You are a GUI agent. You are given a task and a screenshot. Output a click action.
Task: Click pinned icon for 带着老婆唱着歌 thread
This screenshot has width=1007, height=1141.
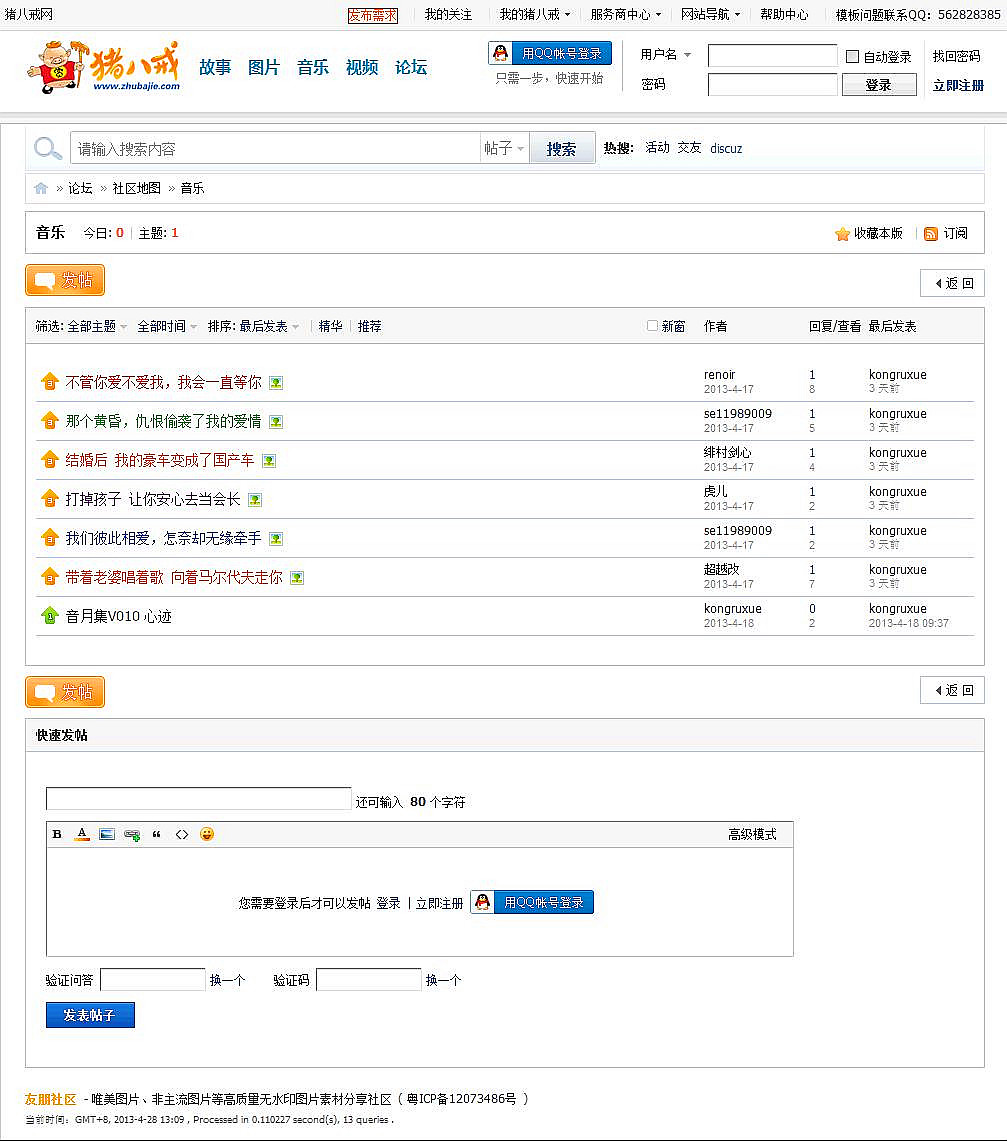(49, 577)
